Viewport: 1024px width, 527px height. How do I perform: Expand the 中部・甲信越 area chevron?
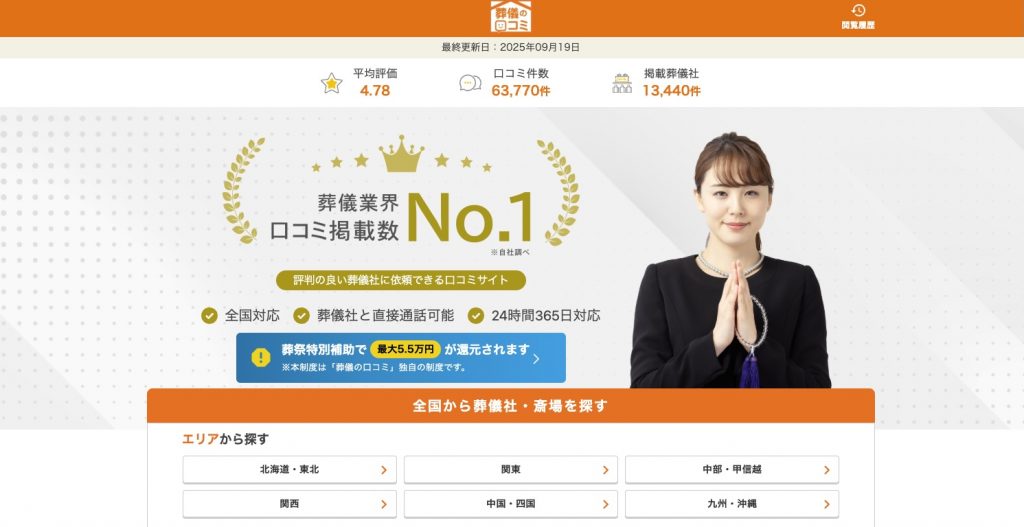(827, 470)
